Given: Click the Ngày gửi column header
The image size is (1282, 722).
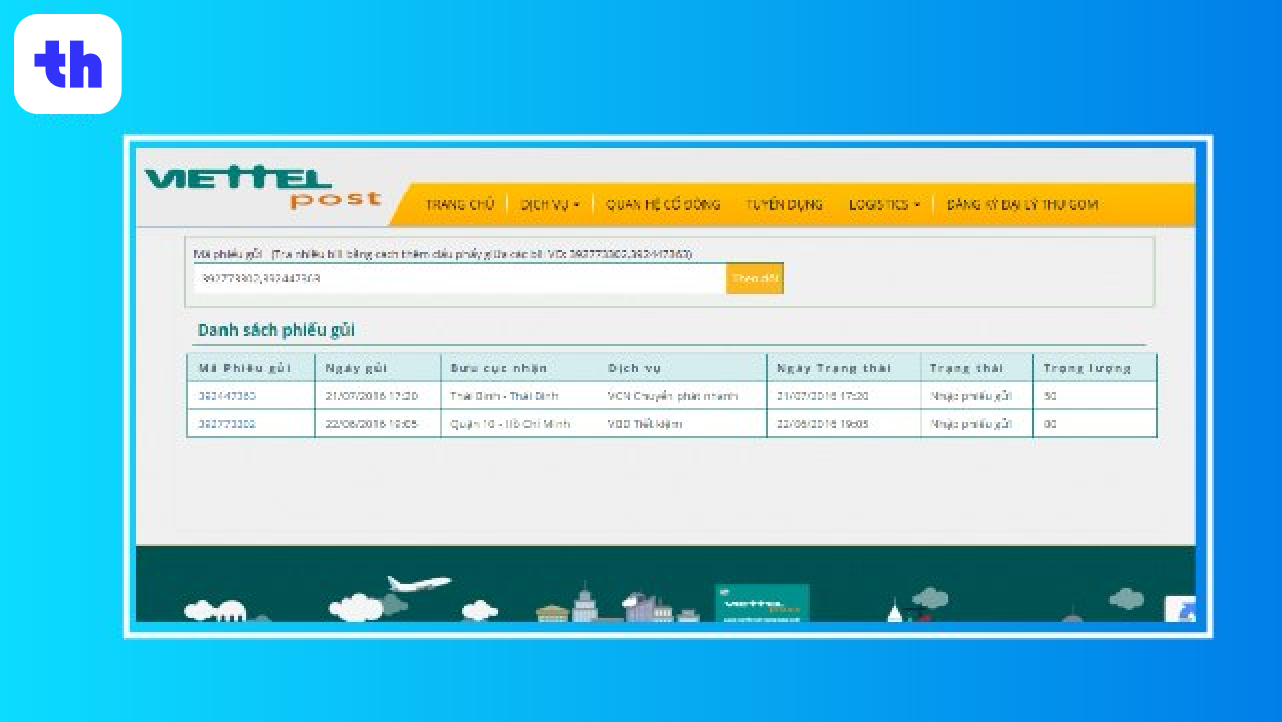Looking at the screenshot, I should coord(356,368).
